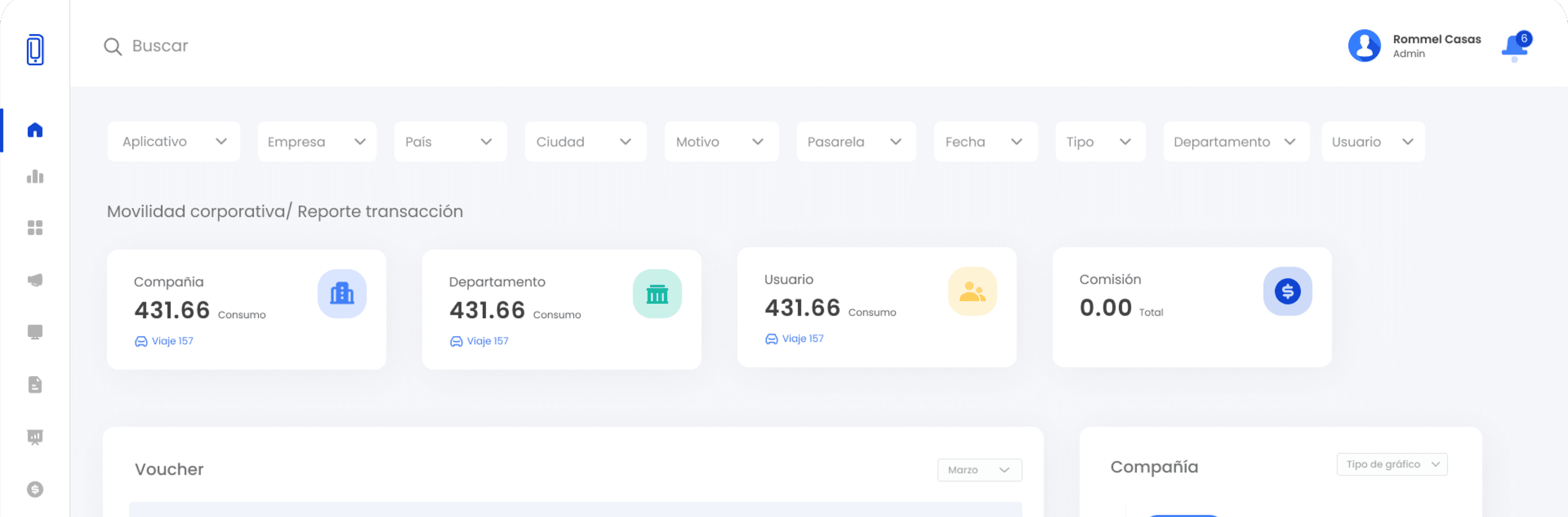Expand the Tipo de gráfico dropdown
Viewport: 1568px width, 517px height.
[1391, 464]
